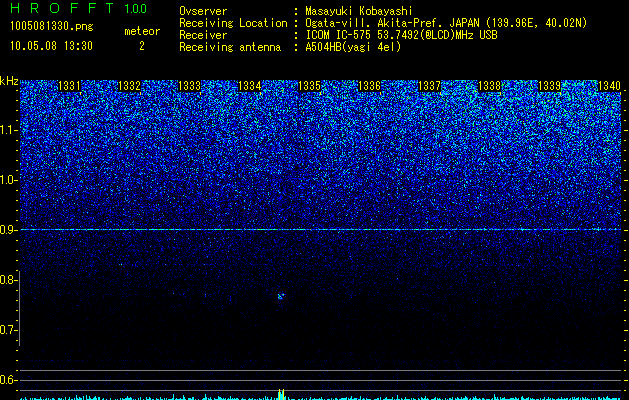Viewport: 629px width, 400px height.
Task: Click the 1338 time marker
Action: [x=490, y=86]
